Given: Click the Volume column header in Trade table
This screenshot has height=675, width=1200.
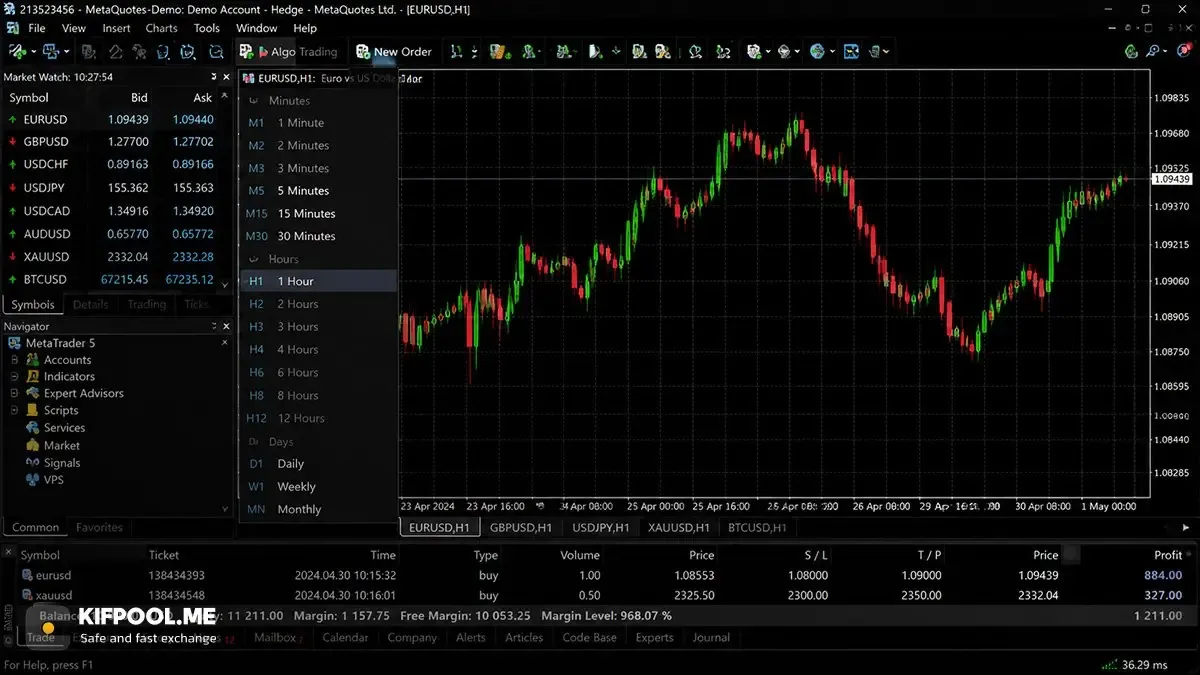Looking at the screenshot, I should coord(580,555).
